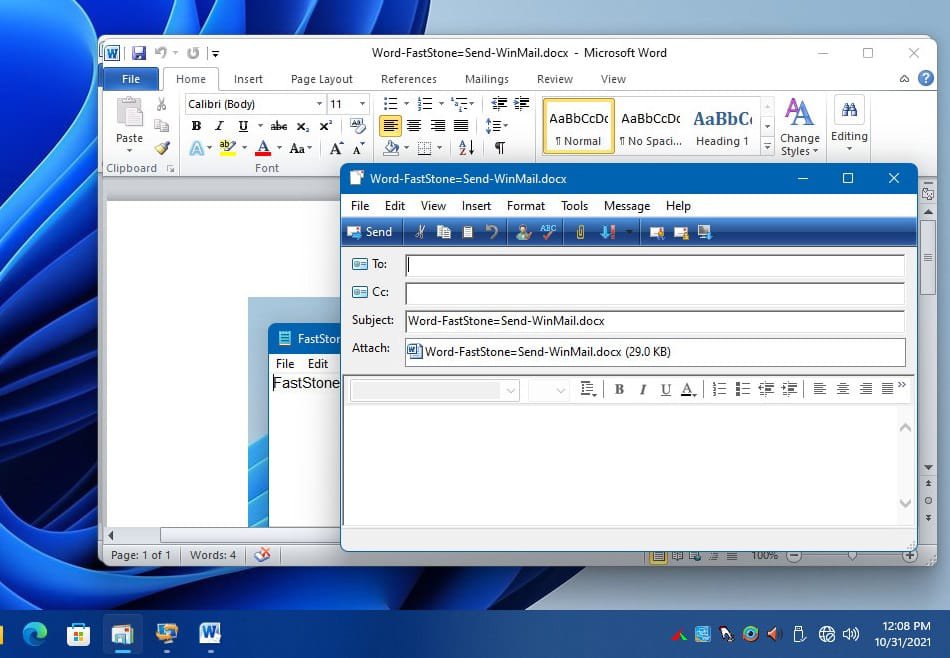Screen dimensions: 950x658
Task: Toggle Bold in the Word ribbon
Action: point(196,126)
